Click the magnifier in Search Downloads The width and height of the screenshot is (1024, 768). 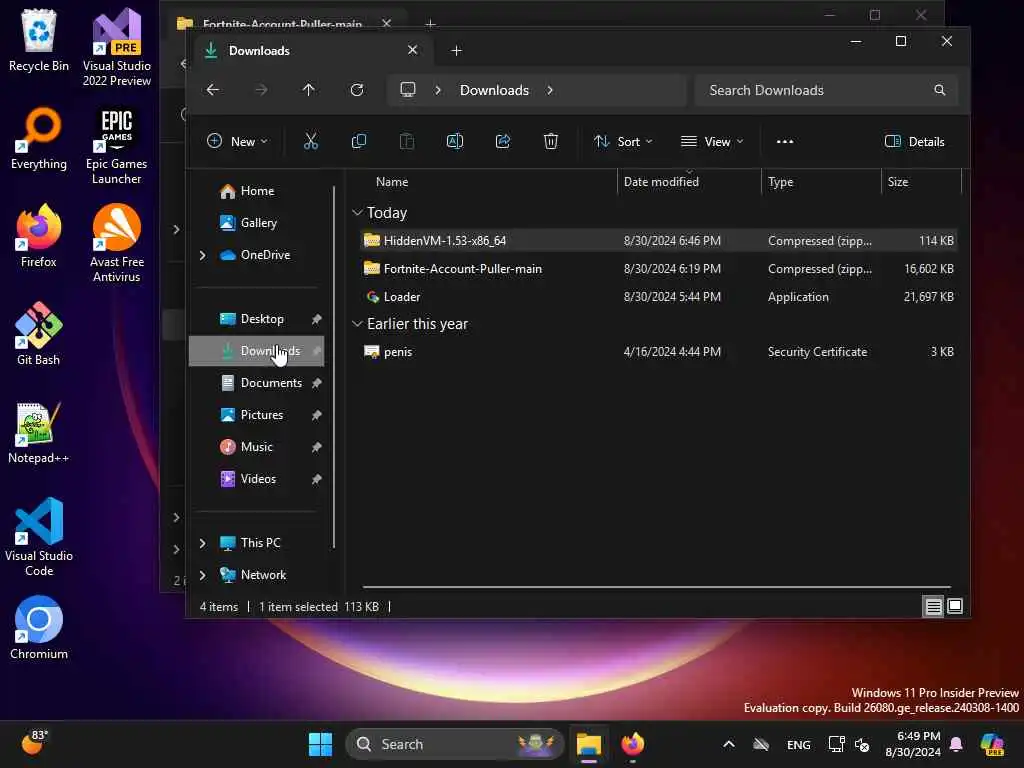pyautogui.click(x=940, y=90)
